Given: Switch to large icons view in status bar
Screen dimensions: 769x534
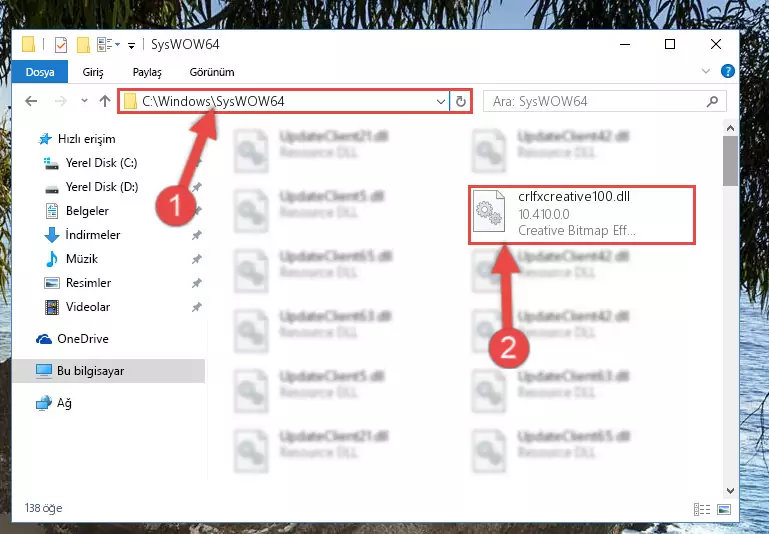Looking at the screenshot, I should [724, 509].
